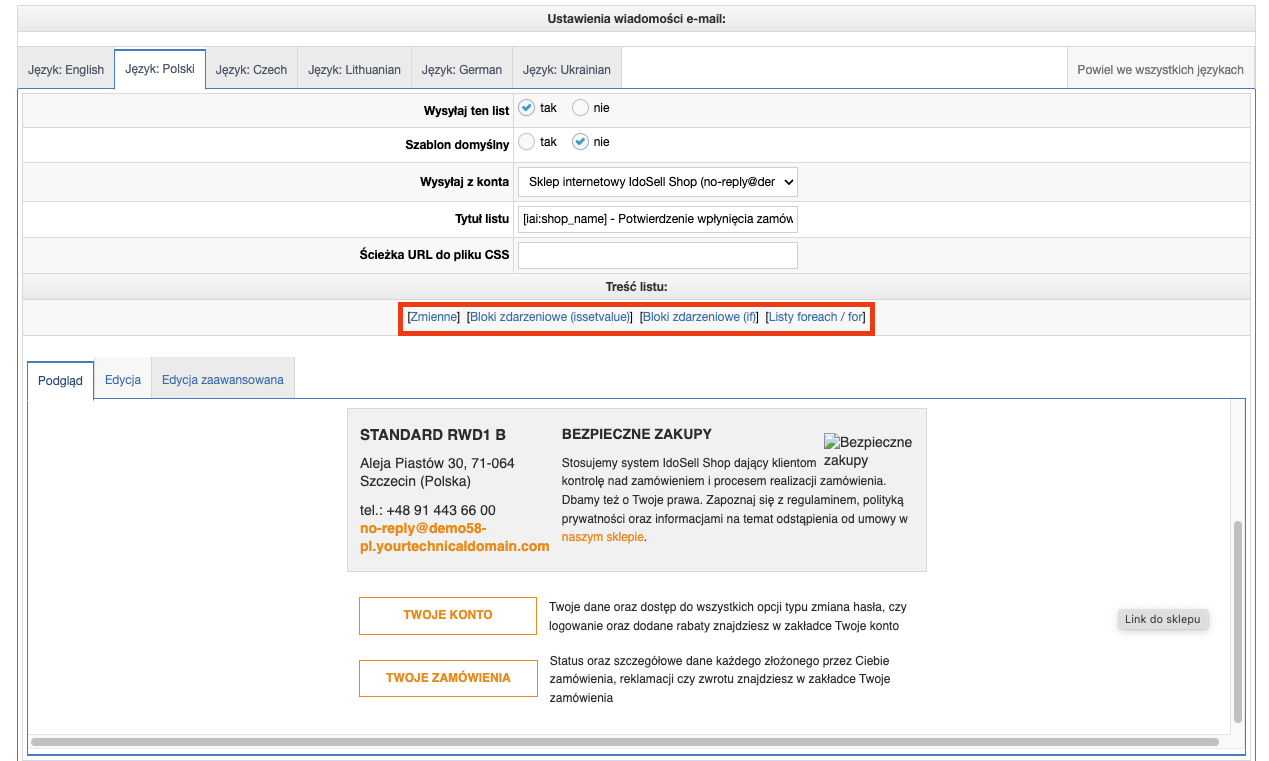The width and height of the screenshot is (1269, 761).
Task: Click the preview vertical scrollbar
Action: point(1237,620)
